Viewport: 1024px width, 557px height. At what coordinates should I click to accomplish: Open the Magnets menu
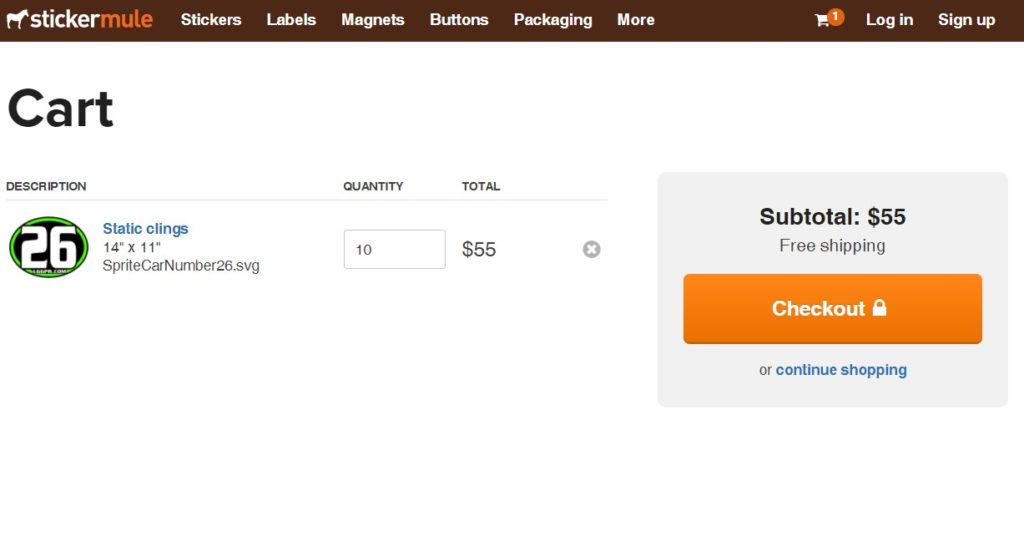(373, 20)
